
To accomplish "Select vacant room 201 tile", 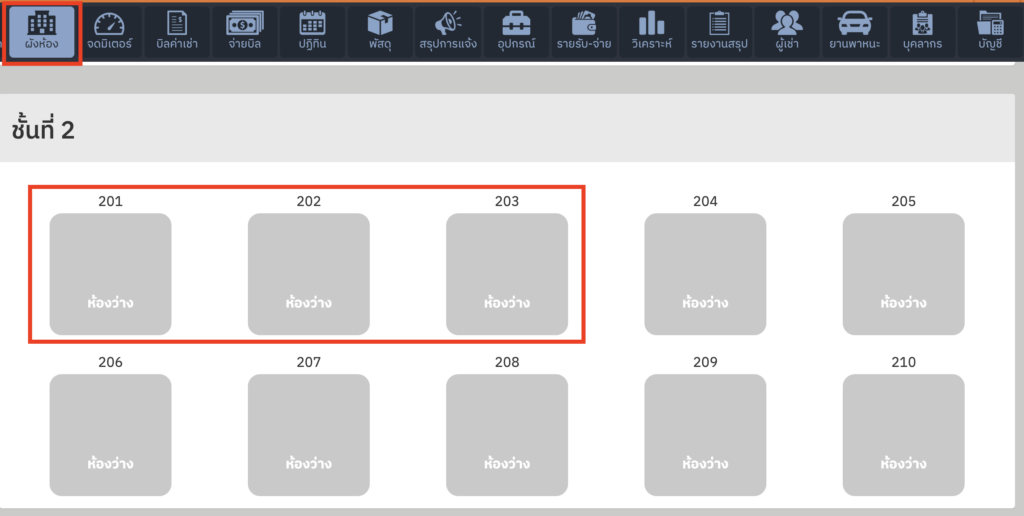I will 110,274.
